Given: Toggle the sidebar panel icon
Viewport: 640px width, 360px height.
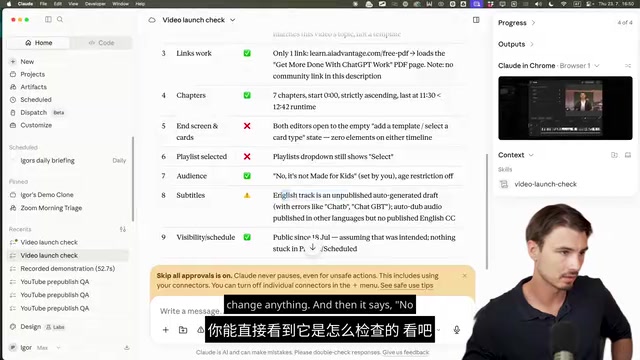Looking at the screenshot, I should point(48,19).
